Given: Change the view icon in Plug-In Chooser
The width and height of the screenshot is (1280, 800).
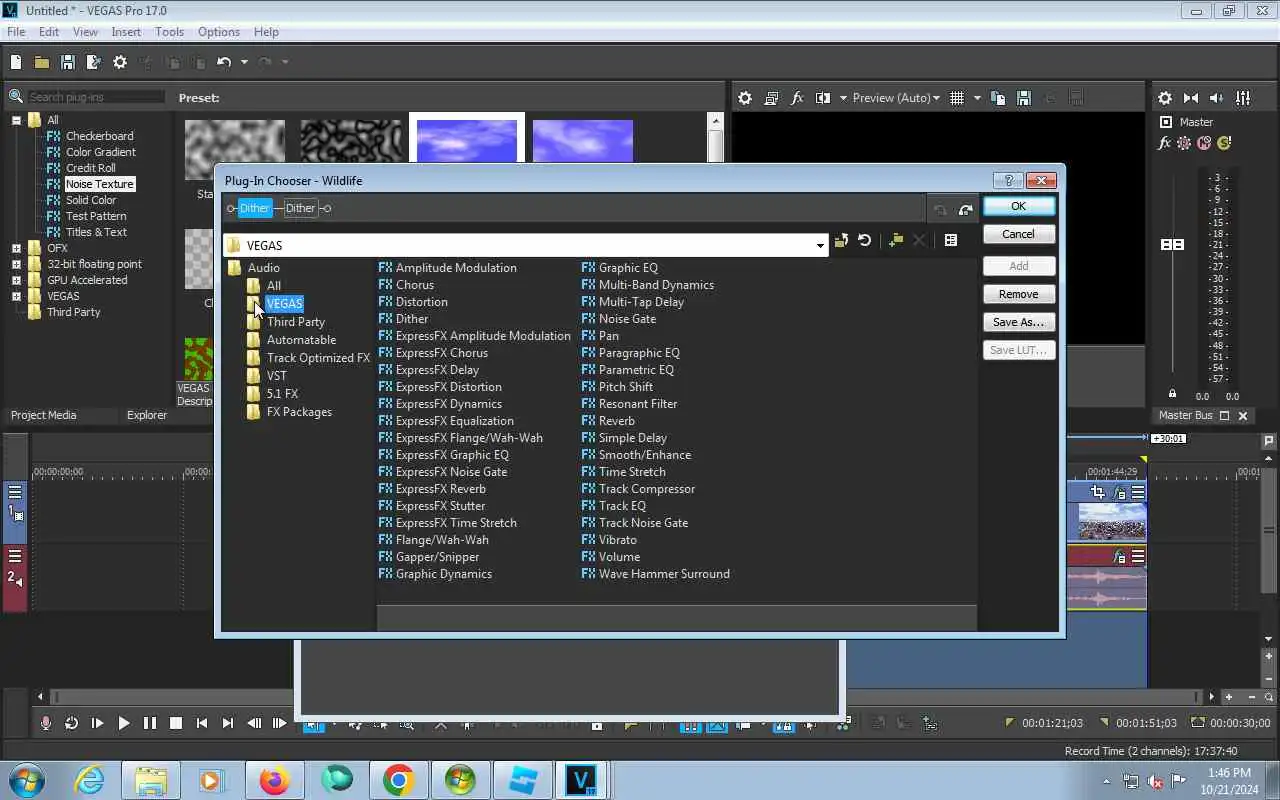Looking at the screenshot, I should [x=951, y=240].
